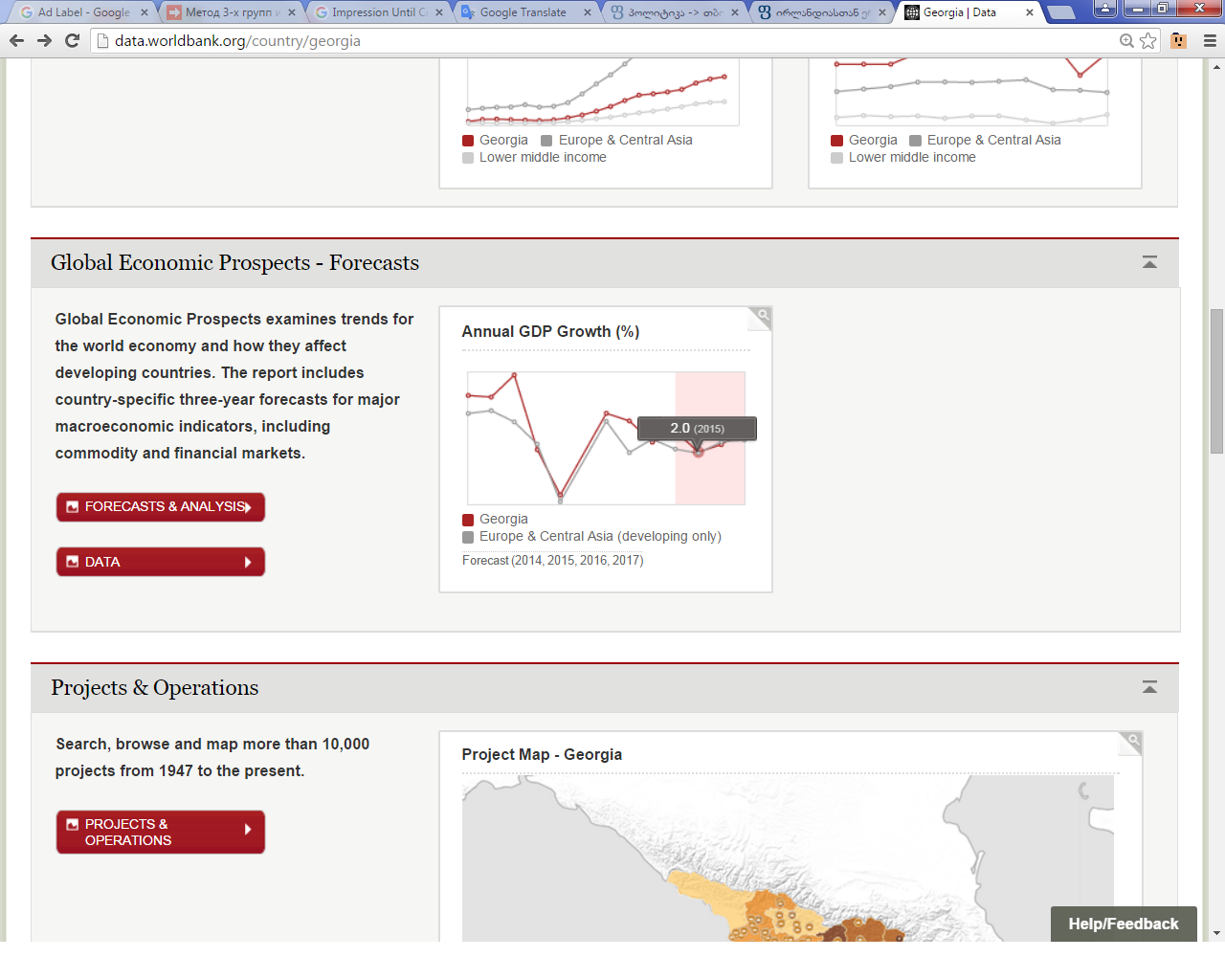Open the zoom indicator in address bar
Screen dimensions: 1225x980
click(1126, 40)
